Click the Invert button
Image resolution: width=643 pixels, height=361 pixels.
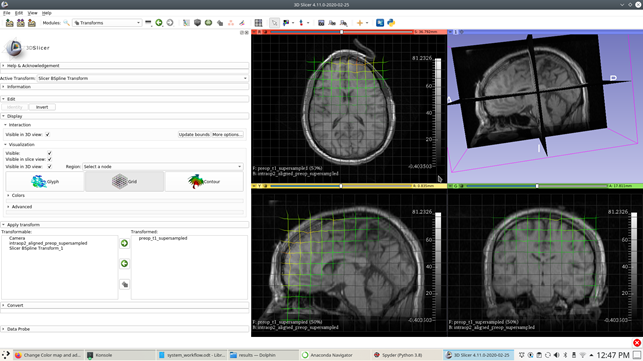[42, 107]
